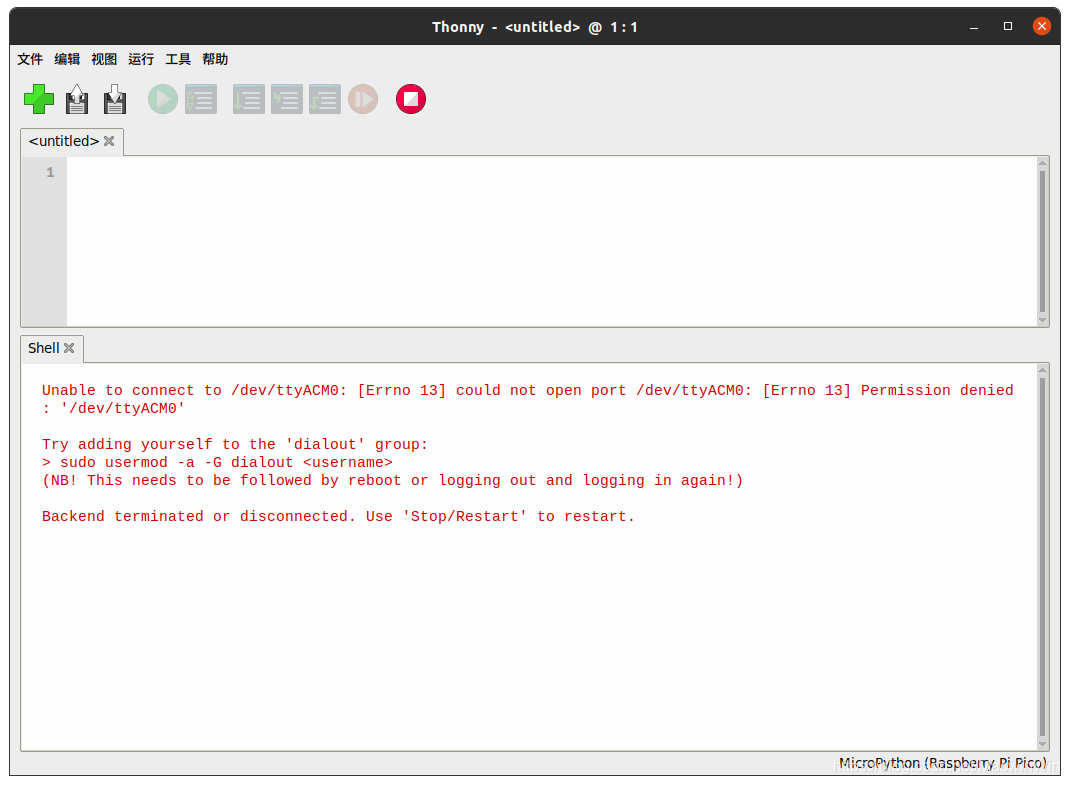The width and height of the screenshot is (1070, 785).
Task: Click the editor vertical scrollbar
Action: (x=1042, y=241)
